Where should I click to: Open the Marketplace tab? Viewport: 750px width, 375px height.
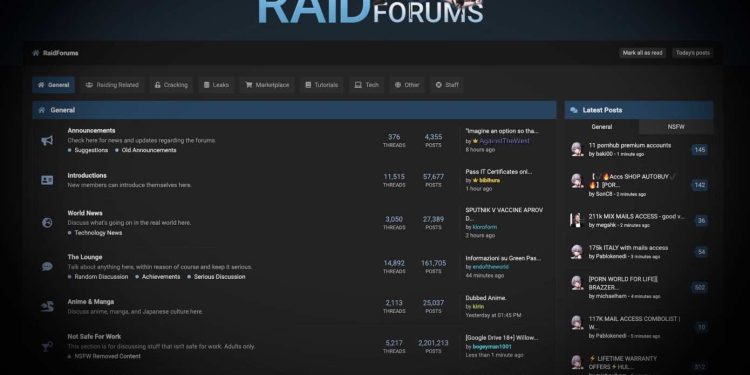(x=267, y=85)
